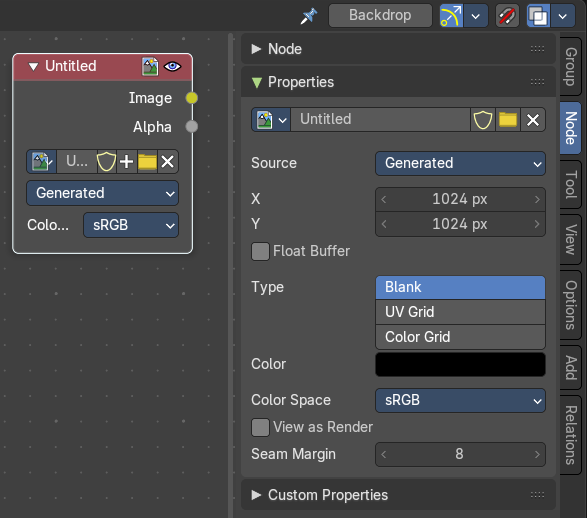Image resolution: width=587 pixels, height=518 pixels.
Task: Click Untitled image name field in Properties
Action: click(x=380, y=120)
